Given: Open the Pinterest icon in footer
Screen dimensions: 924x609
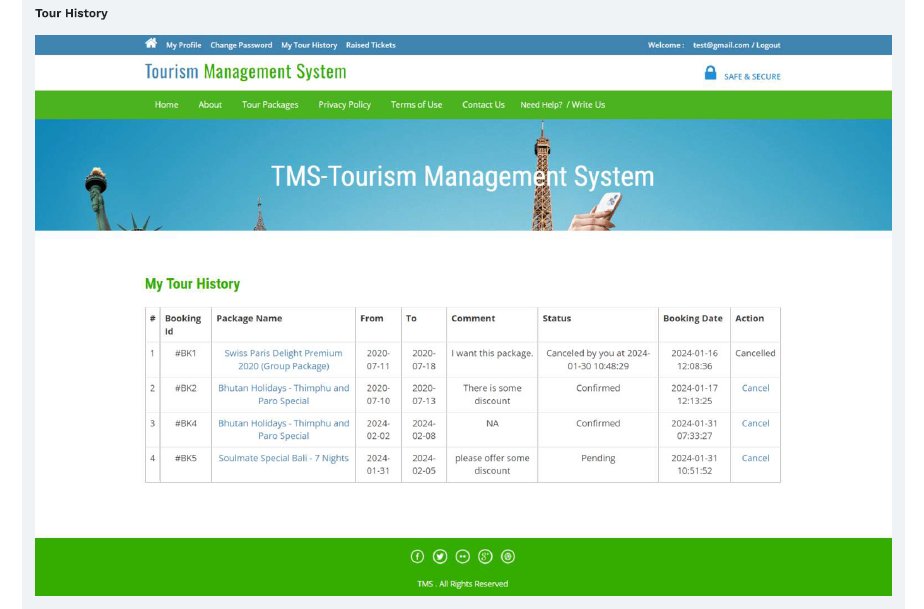Looking at the screenshot, I should (x=508, y=557).
